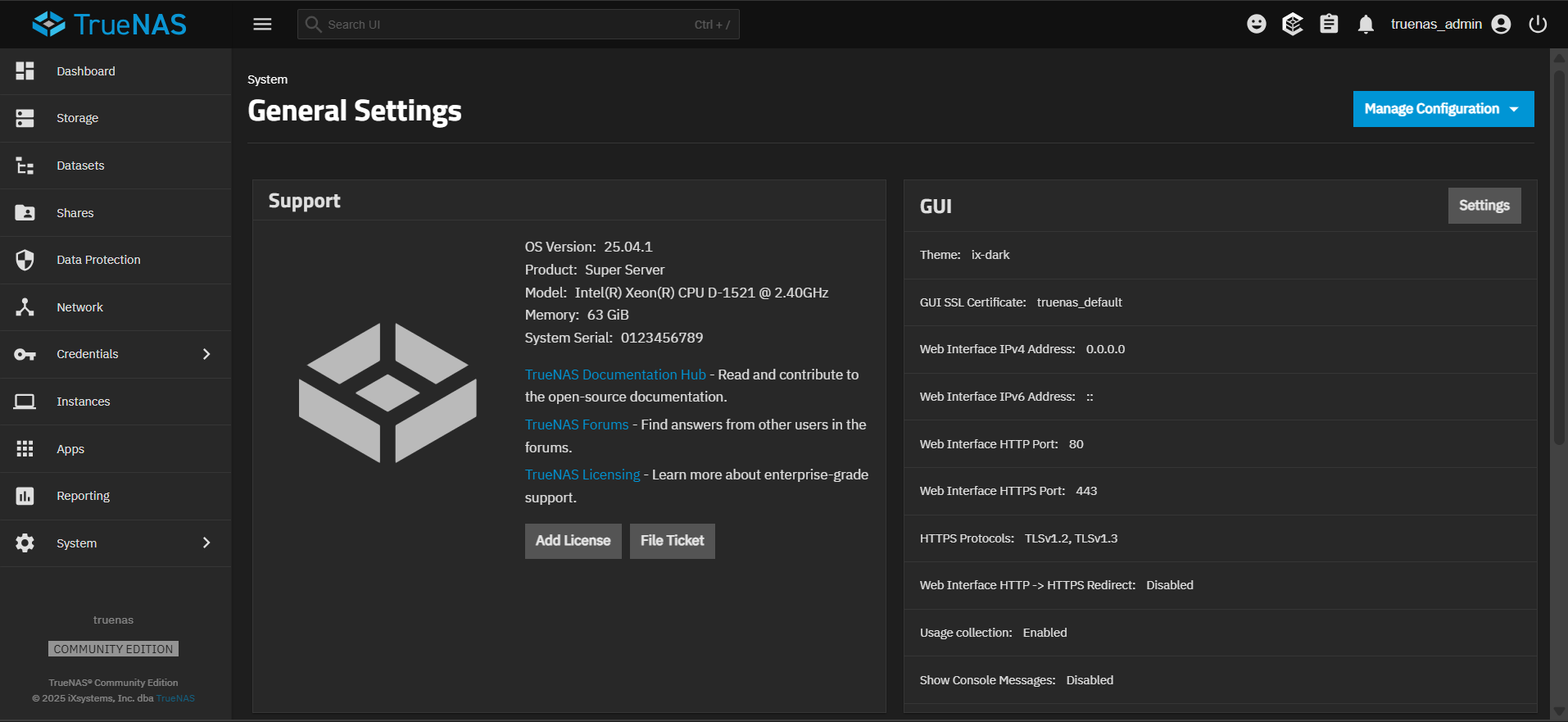Expand the Credentials submenu chevron
Image resolution: width=1568 pixels, height=722 pixels.
tap(206, 354)
